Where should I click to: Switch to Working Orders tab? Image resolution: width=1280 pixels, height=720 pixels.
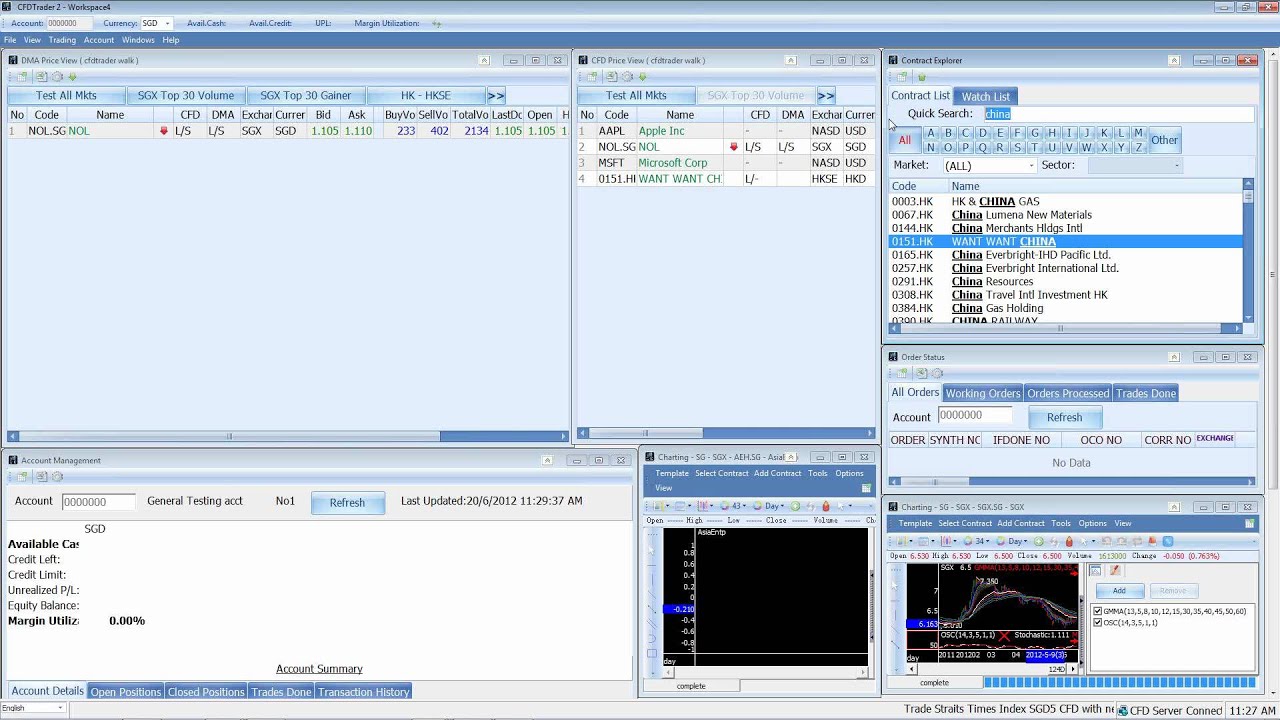983,393
